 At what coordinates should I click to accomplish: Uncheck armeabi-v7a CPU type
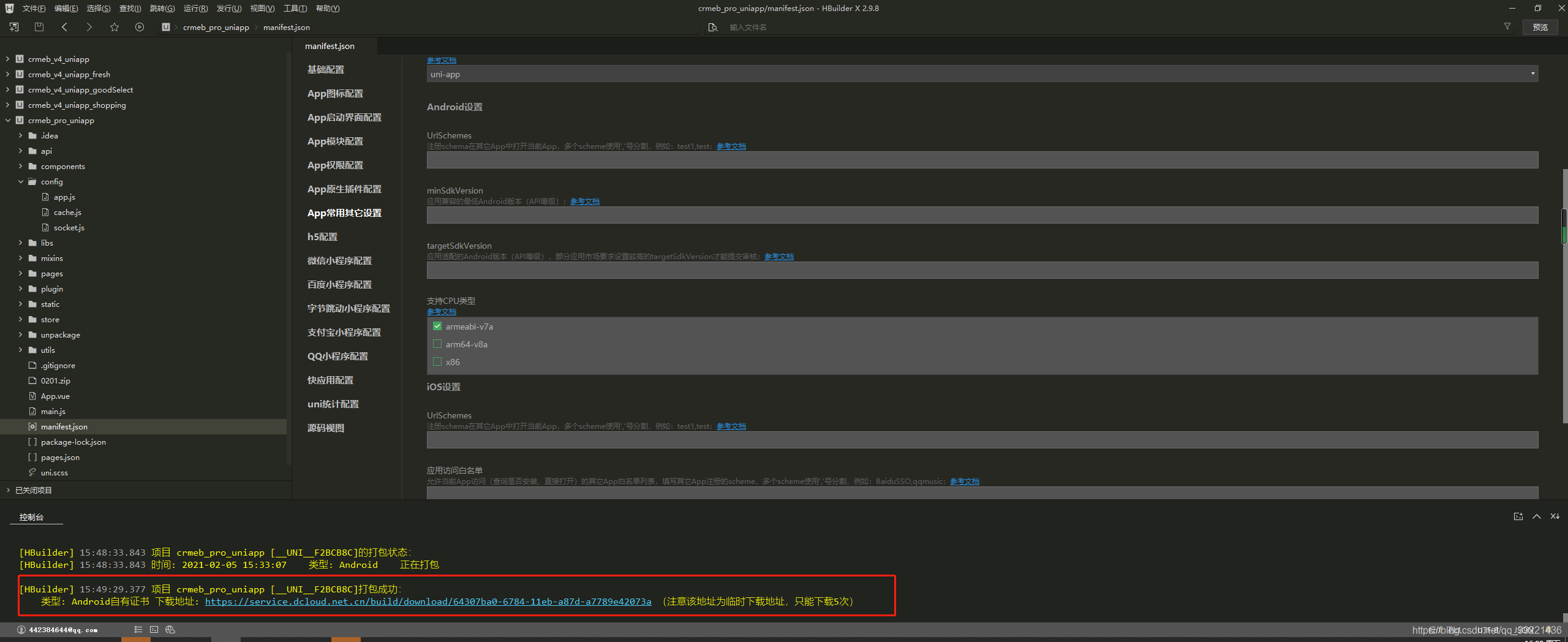coord(437,326)
